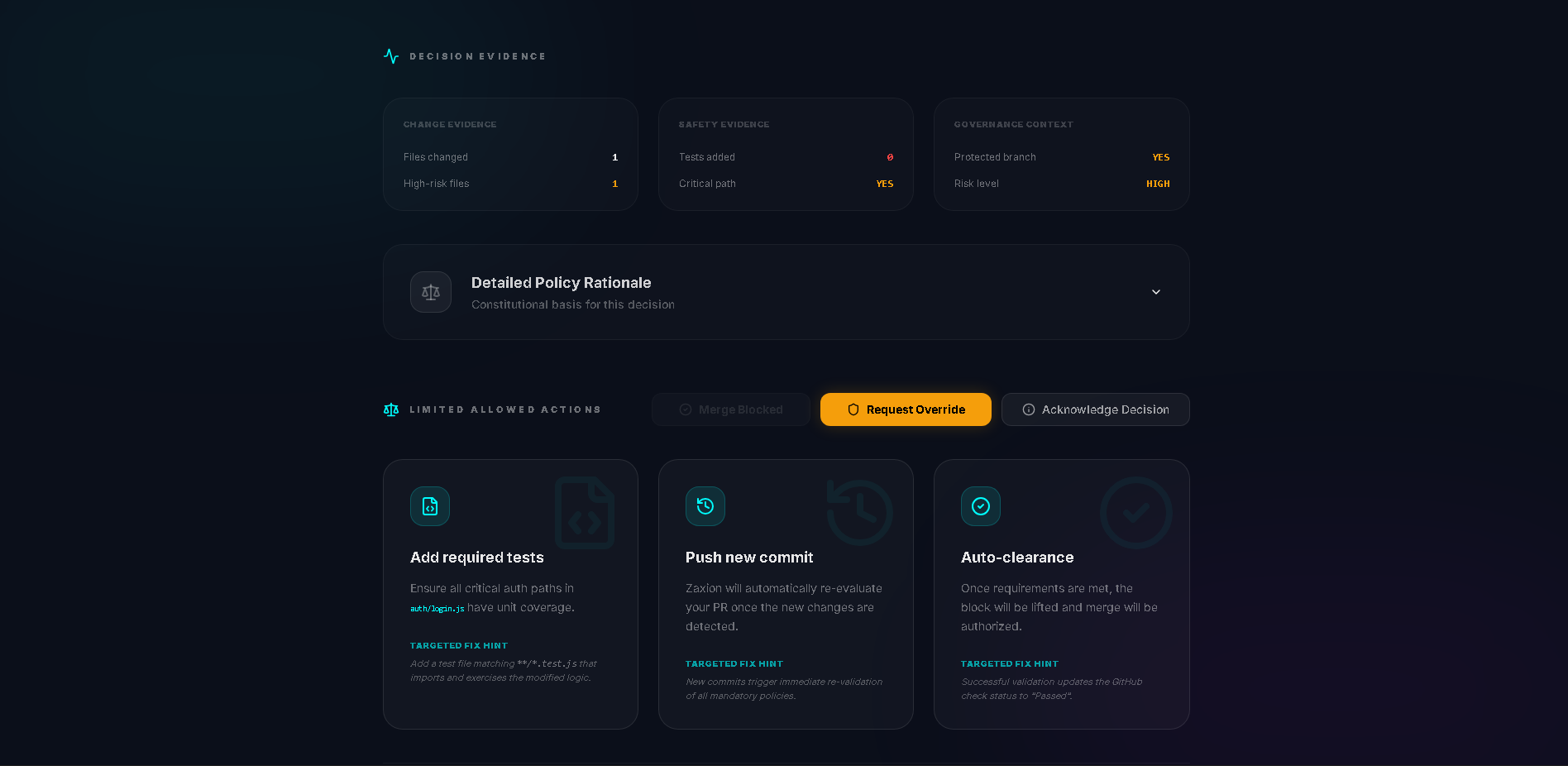
Task: Click the shield icon inside Request Override
Action: [853, 409]
